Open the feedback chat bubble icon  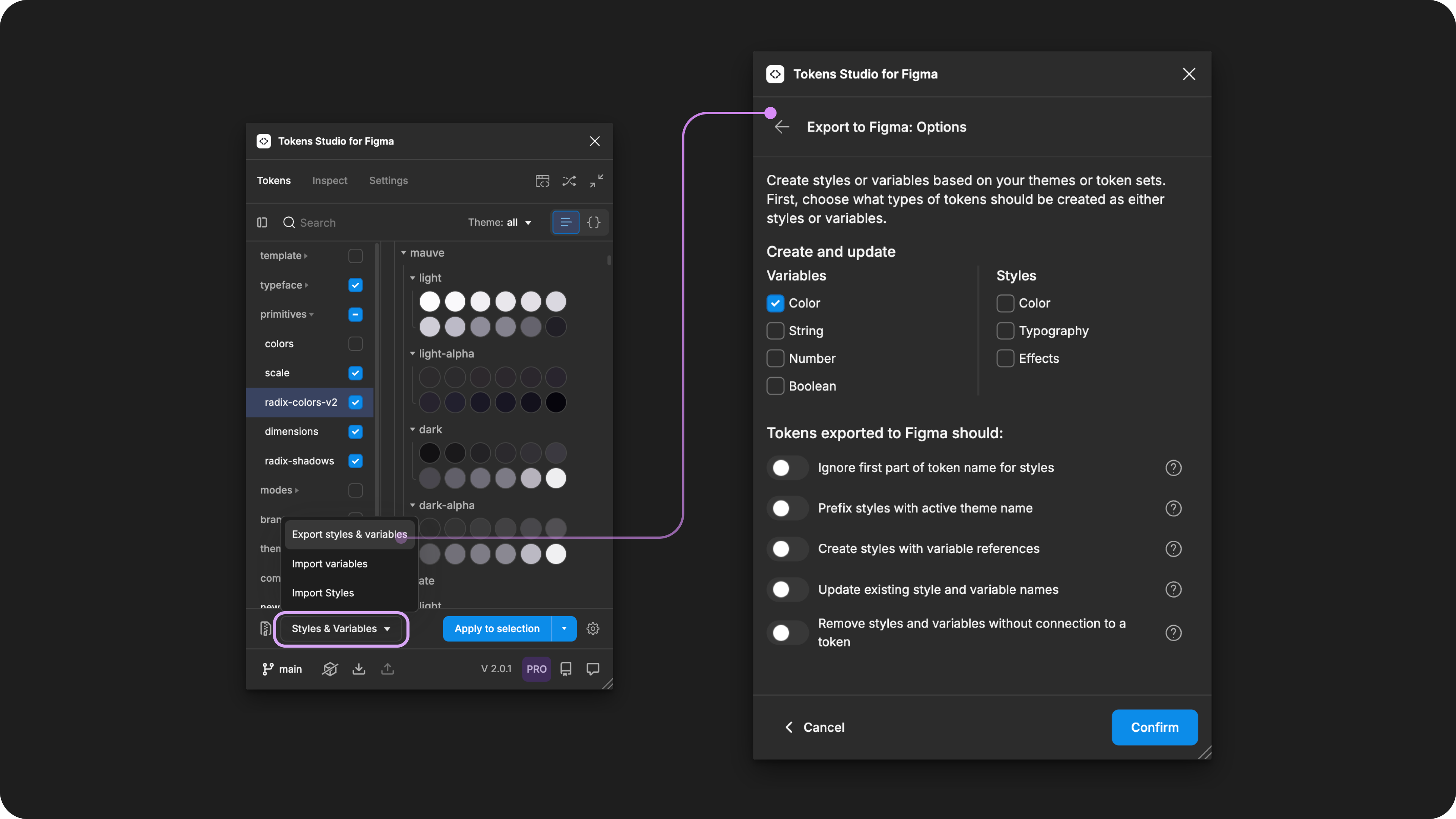pyautogui.click(x=593, y=669)
